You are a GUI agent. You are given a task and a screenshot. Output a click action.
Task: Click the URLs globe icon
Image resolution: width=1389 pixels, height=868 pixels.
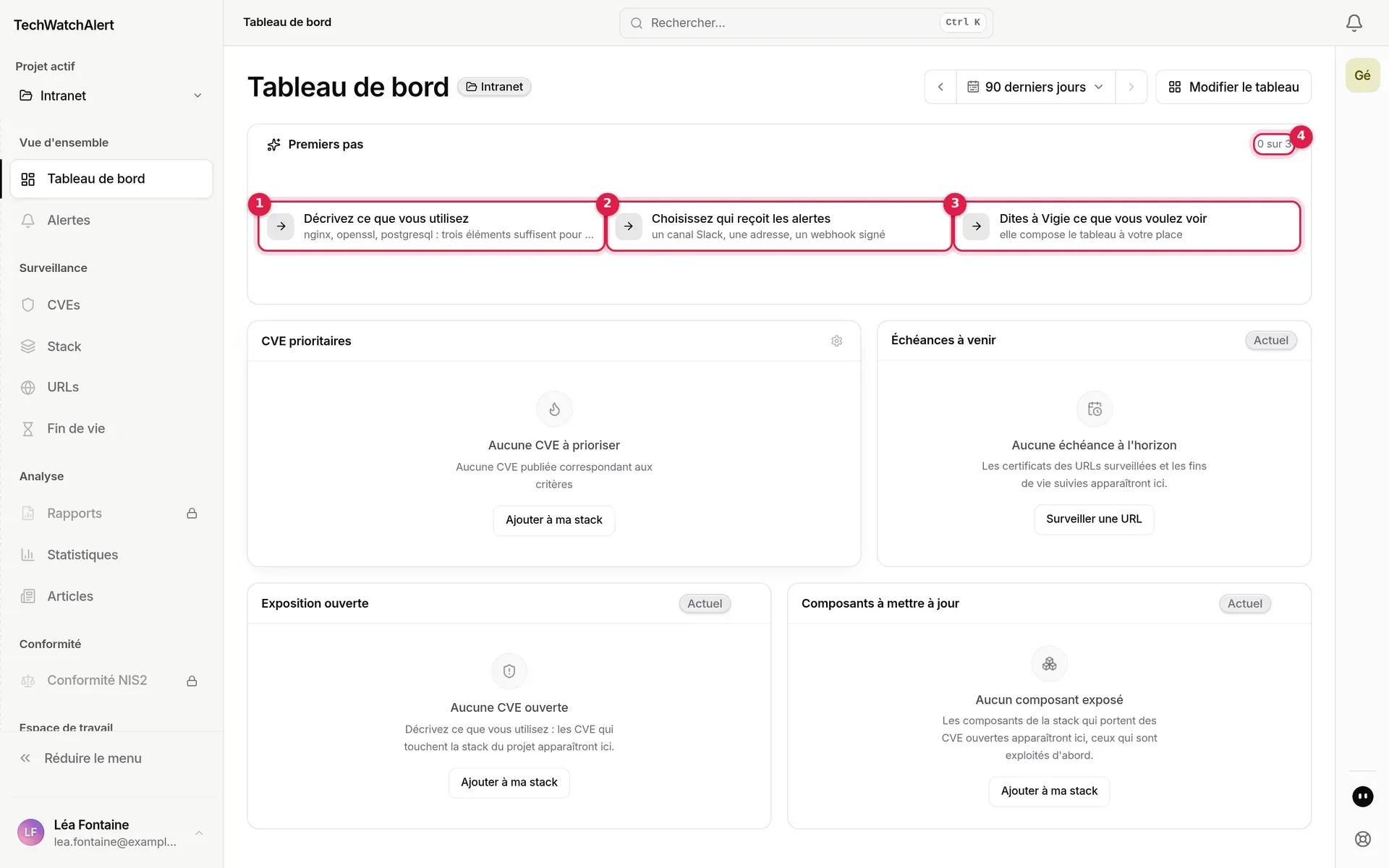(28, 388)
